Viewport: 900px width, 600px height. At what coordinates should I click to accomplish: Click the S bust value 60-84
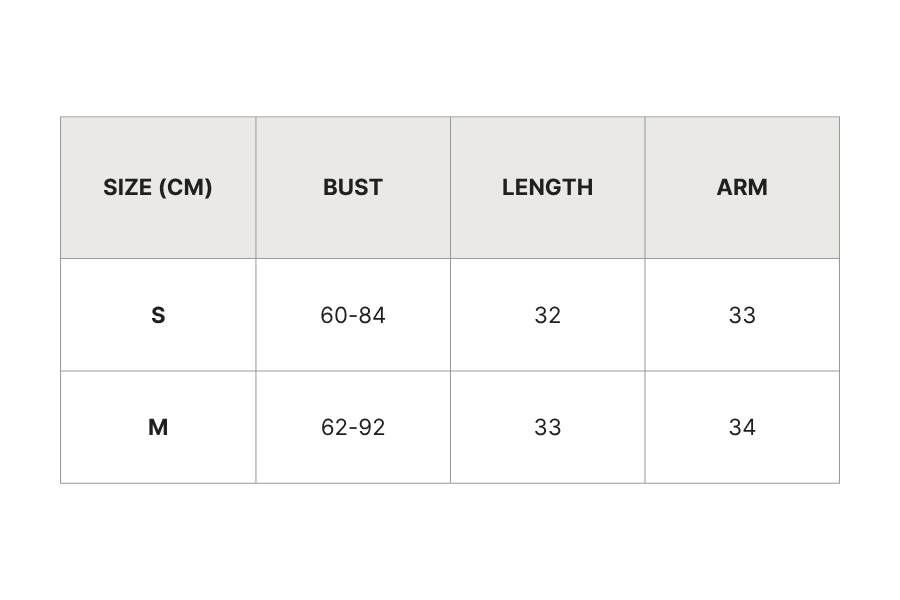[353, 315]
